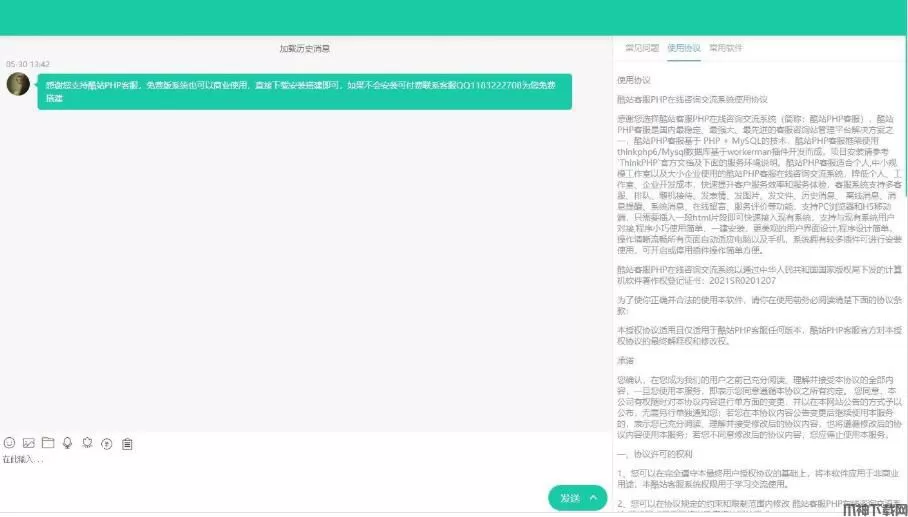Click the microphone voice message icon

click(x=68, y=443)
